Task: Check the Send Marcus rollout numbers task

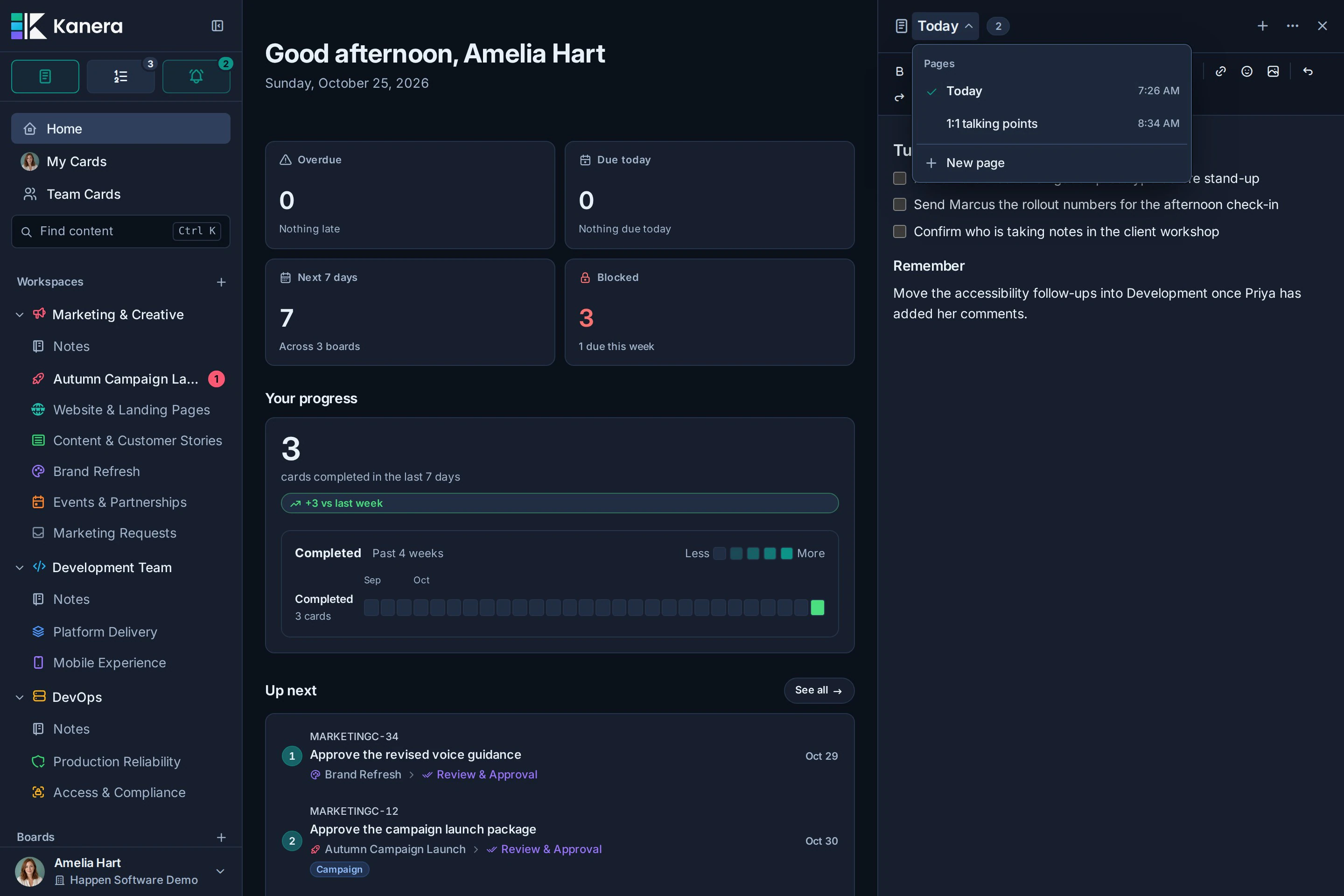Action: (x=899, y=204)
